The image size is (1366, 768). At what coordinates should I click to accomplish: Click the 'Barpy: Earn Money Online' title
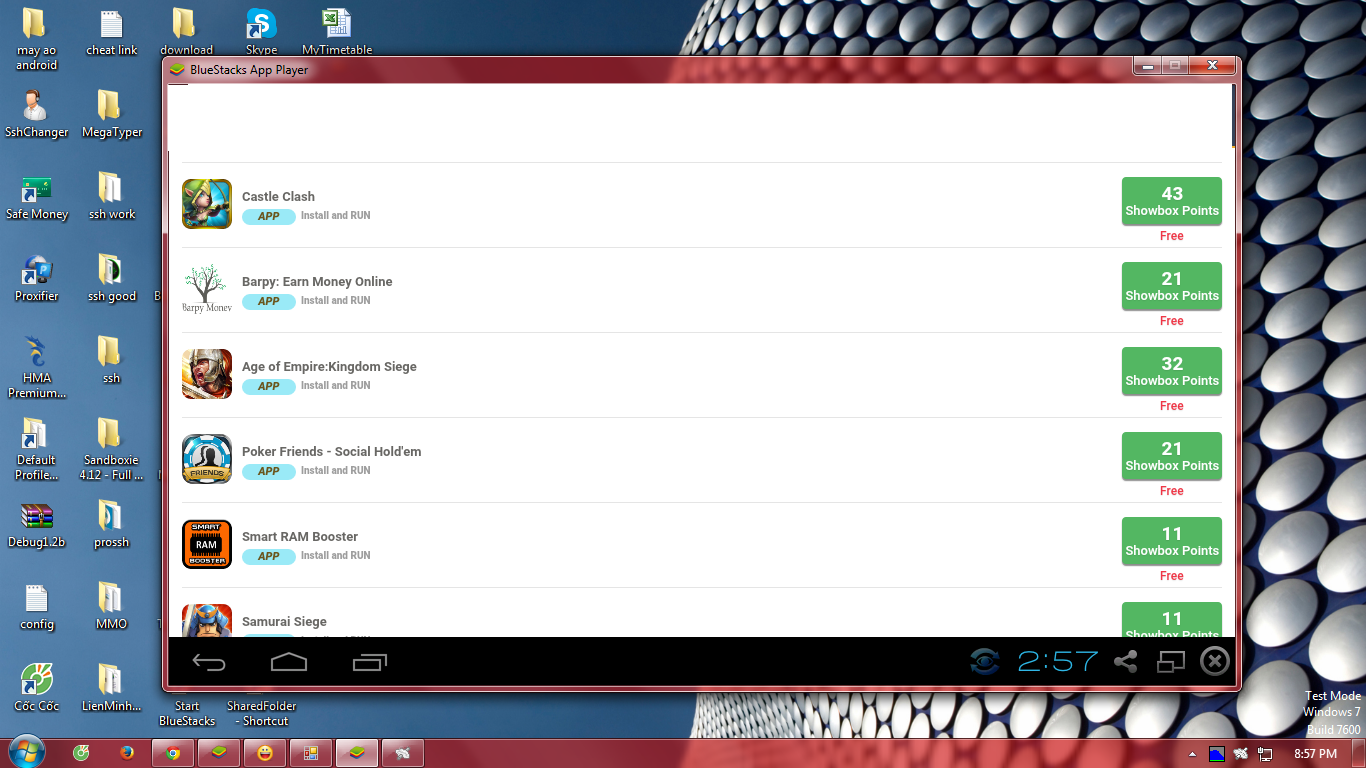point(317,282)
